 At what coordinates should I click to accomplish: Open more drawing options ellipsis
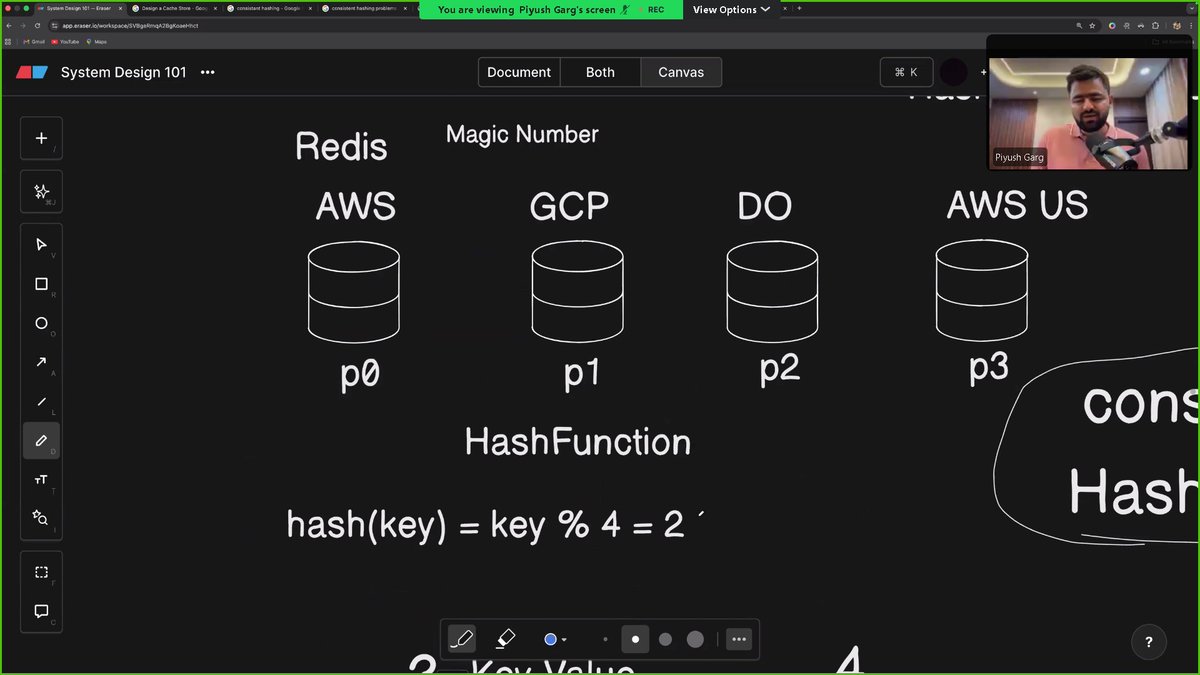coord(738,639)
